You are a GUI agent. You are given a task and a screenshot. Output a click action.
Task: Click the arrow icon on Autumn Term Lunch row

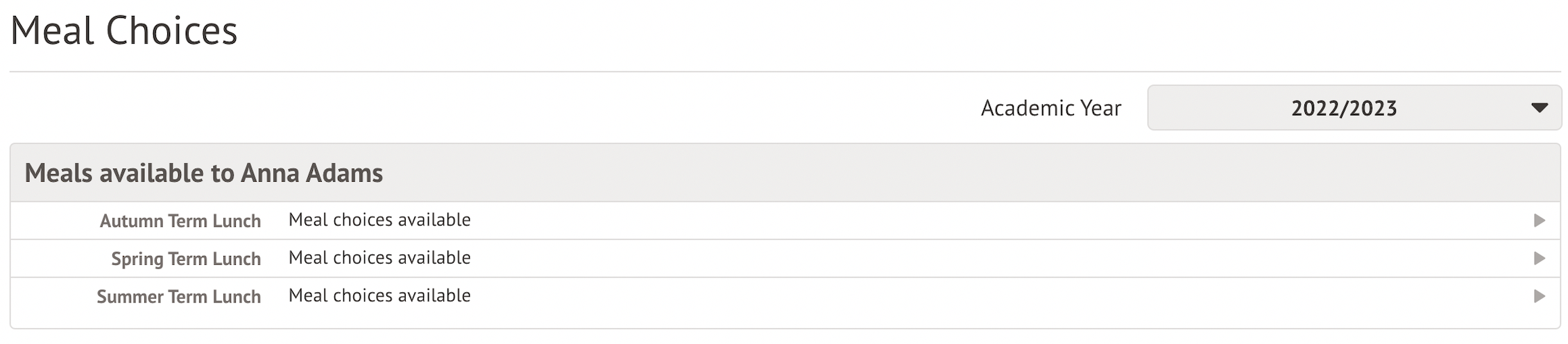(1539, 221)
